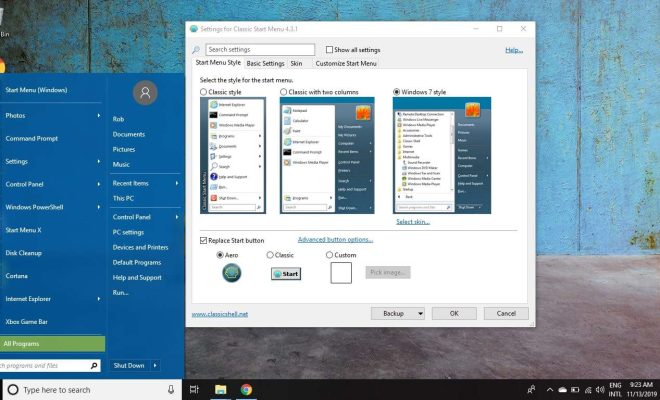The height and width of the screenshot is (400, 660).
Task: Switch to the Skin tab
Action: point(296,64)
